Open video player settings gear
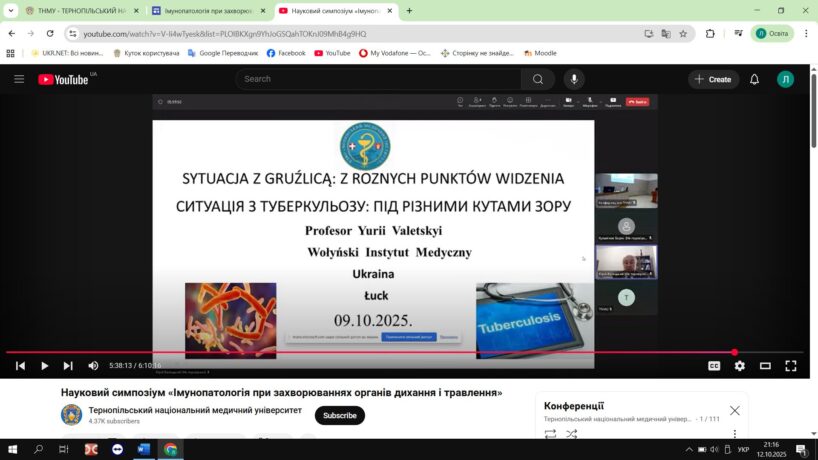The height and width of the screenshot is (460, 818). pos(740,366)
